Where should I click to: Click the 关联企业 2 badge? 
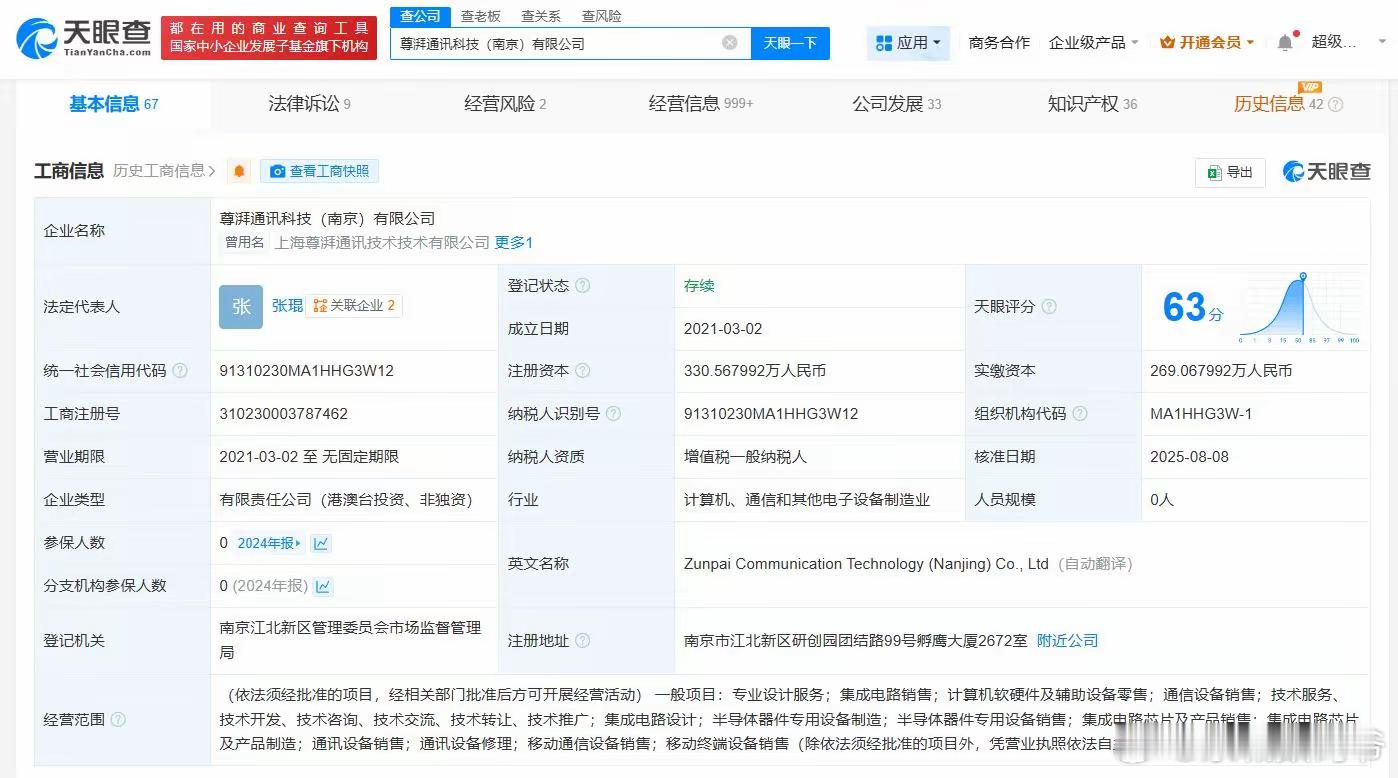(355, 306)
